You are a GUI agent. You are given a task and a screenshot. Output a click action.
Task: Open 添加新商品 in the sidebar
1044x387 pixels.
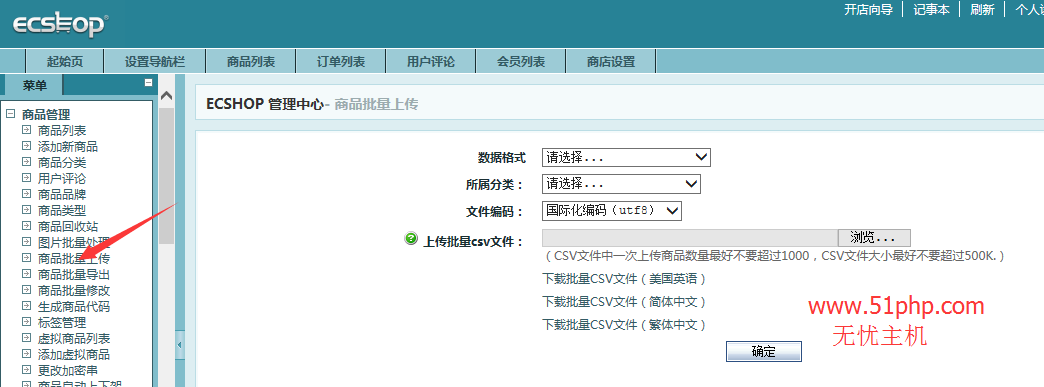68,147
